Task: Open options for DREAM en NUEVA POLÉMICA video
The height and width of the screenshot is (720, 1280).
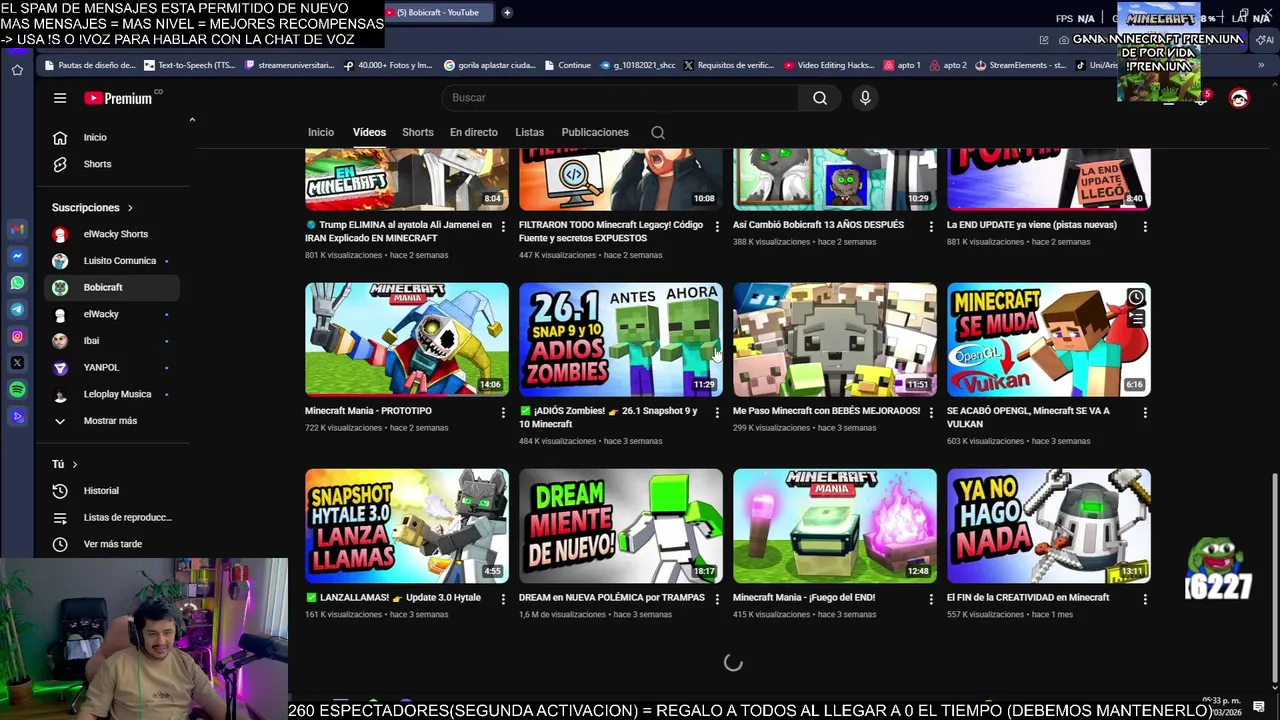Action: click(717, 599)
